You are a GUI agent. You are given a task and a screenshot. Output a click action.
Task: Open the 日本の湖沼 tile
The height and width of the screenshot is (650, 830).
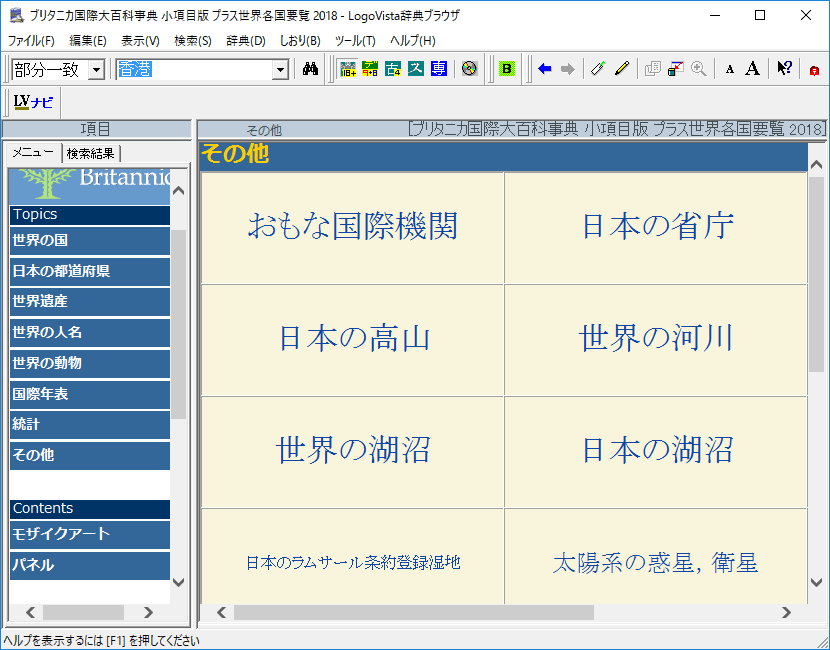[x=656, y=452]
